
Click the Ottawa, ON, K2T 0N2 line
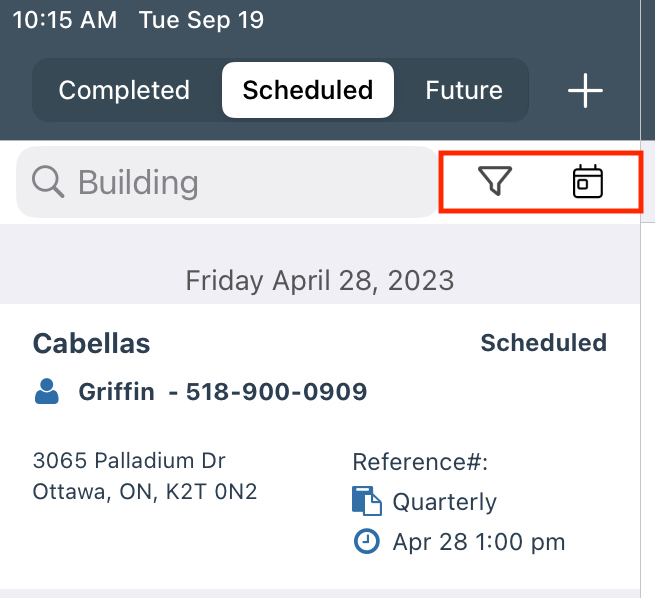click(x=145, y=491)
